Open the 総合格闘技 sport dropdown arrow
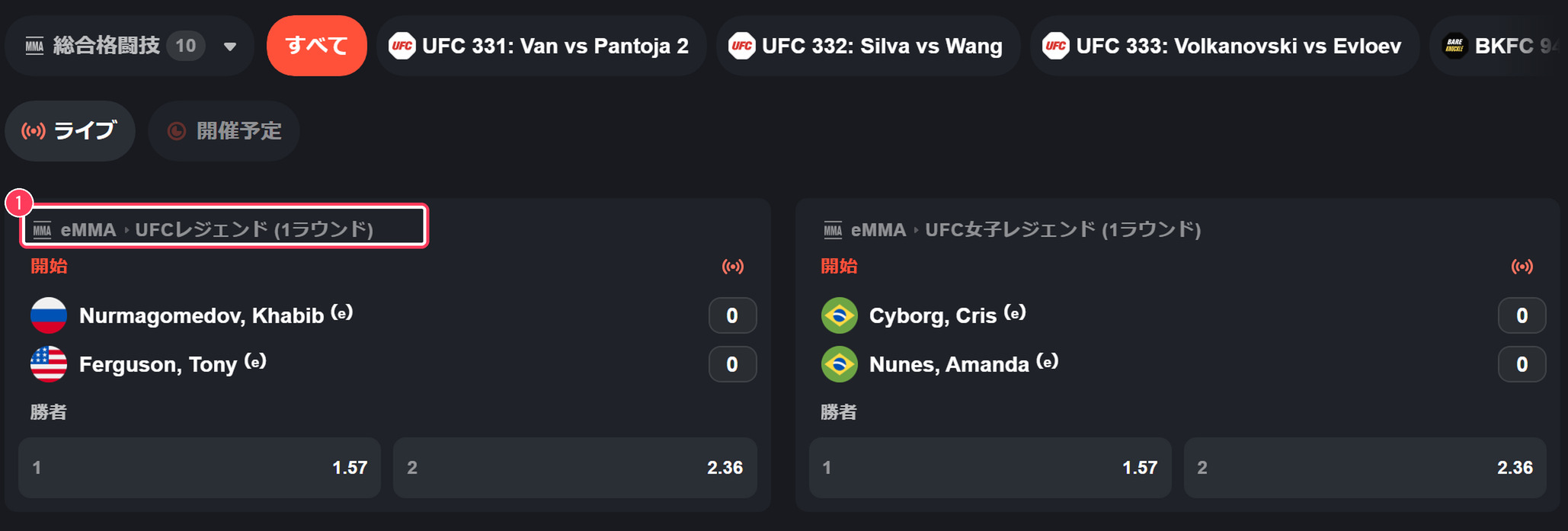1568x531 pixels. pos(229,46)
